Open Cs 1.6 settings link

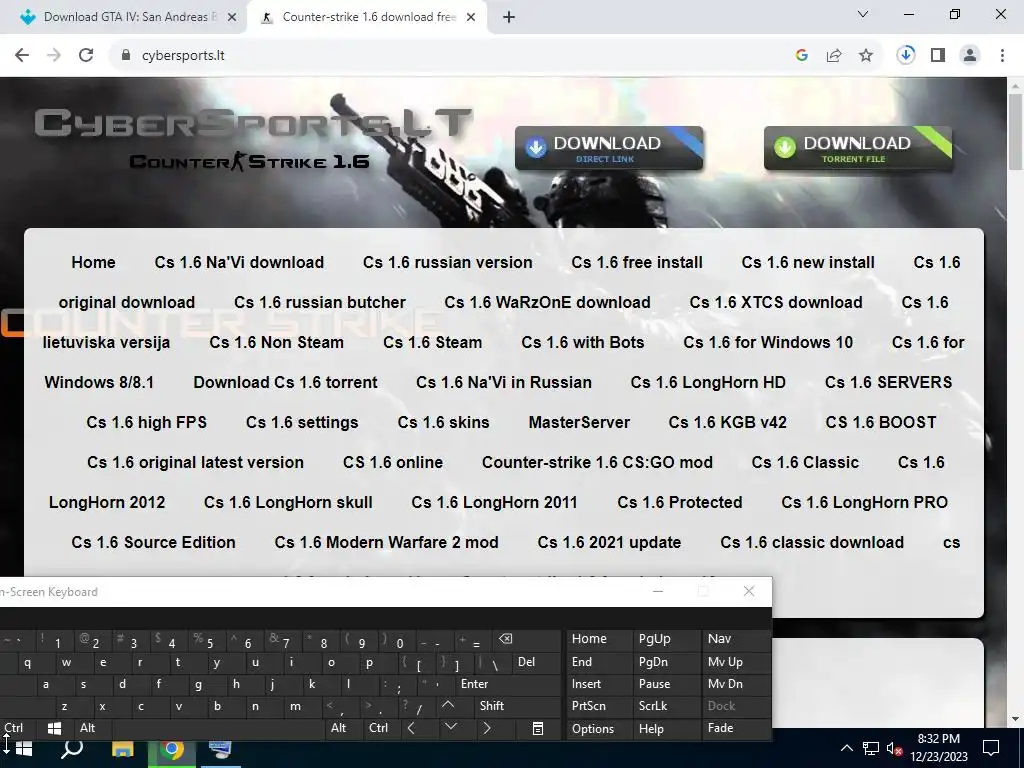(x=302, y=423)
